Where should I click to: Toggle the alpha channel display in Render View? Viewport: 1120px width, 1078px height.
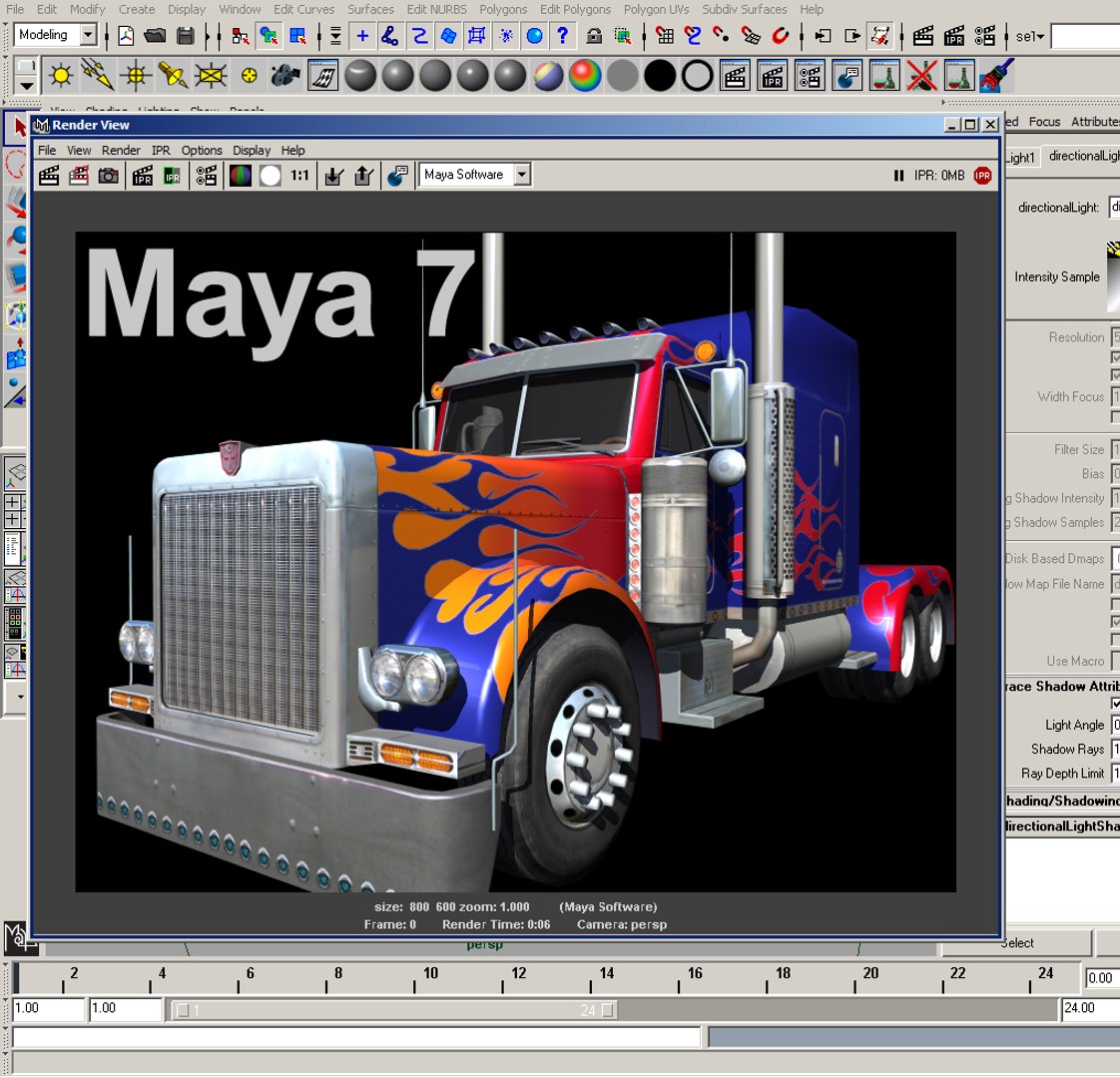point(270,176)
